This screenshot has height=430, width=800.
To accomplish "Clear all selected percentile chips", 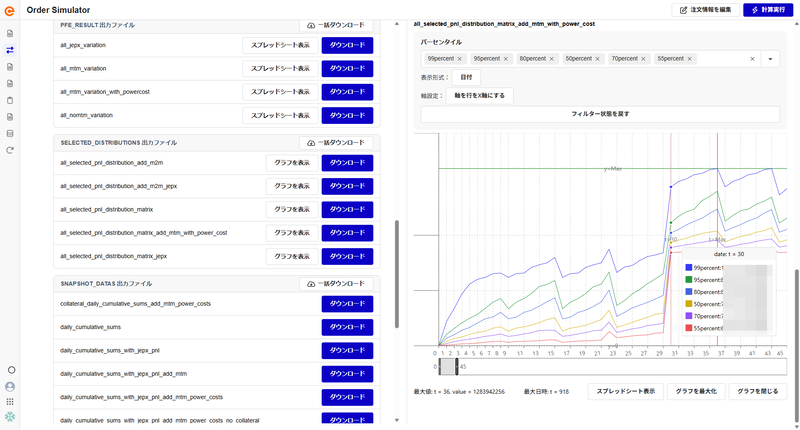I will coord(752,59).
